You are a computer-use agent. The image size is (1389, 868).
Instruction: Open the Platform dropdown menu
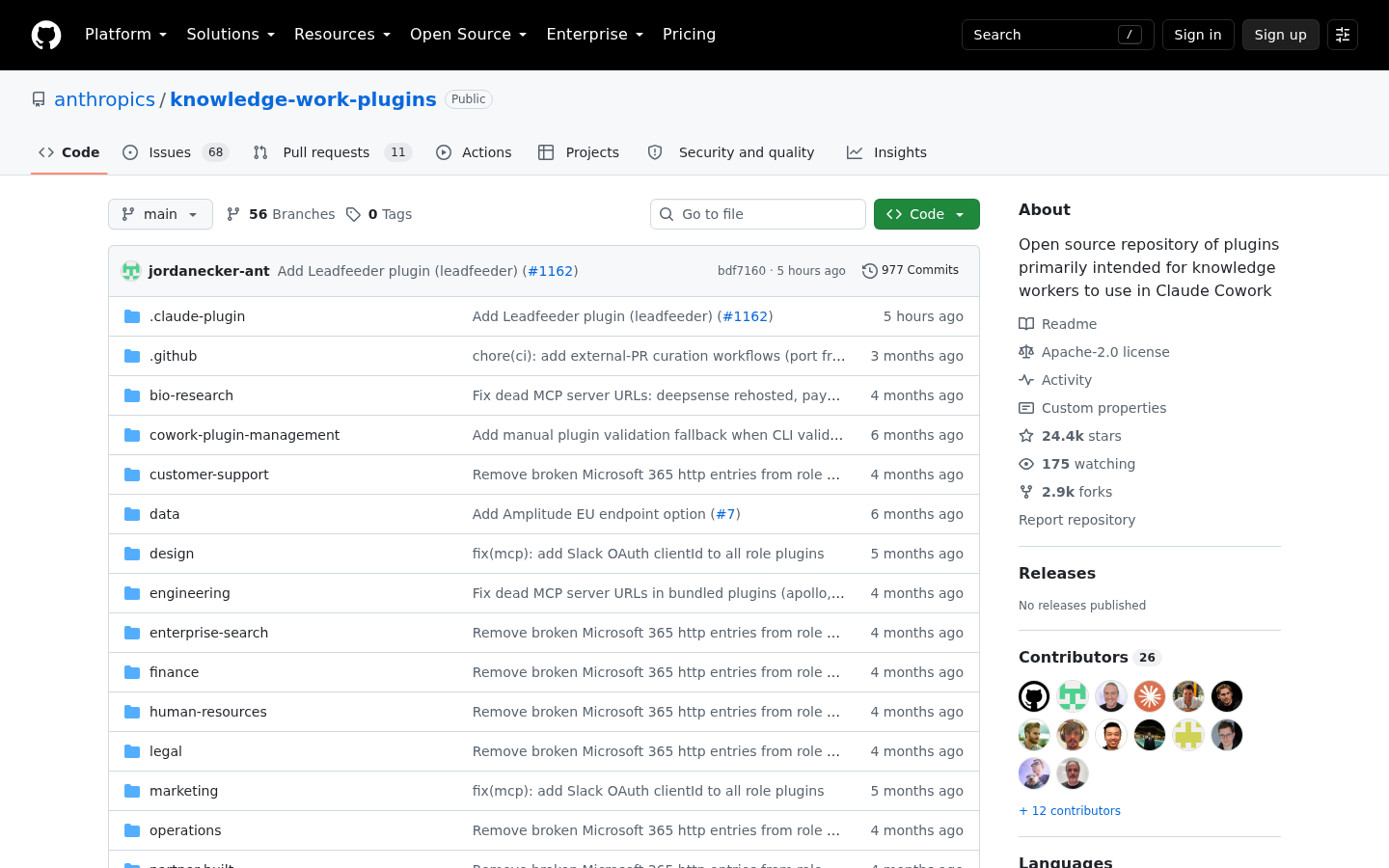(125, 35)
